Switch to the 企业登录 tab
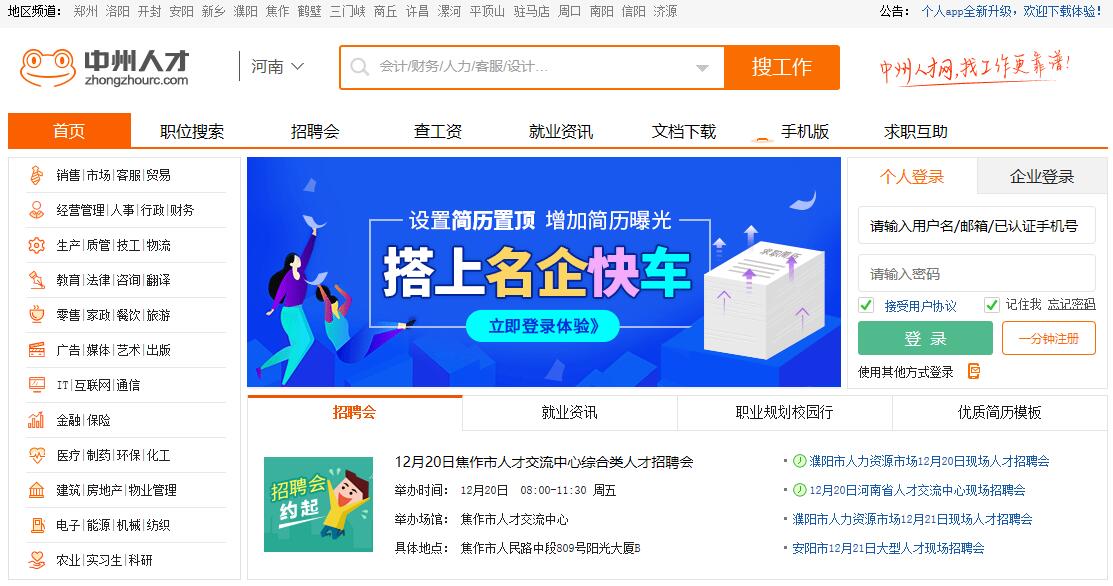This screenshot has width=1113, height=586. [1042, 177]
